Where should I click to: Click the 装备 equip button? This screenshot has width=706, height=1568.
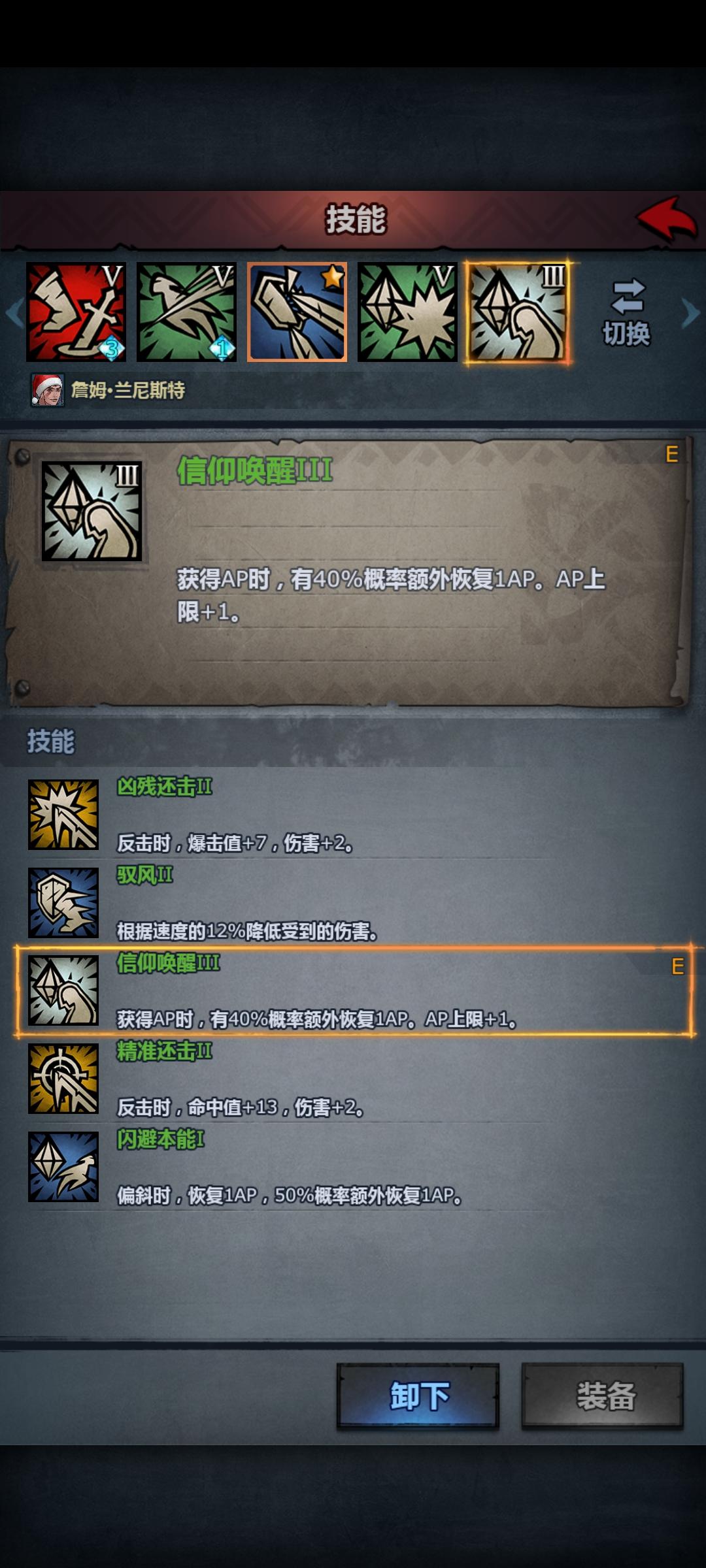[x=603, y=1396]
